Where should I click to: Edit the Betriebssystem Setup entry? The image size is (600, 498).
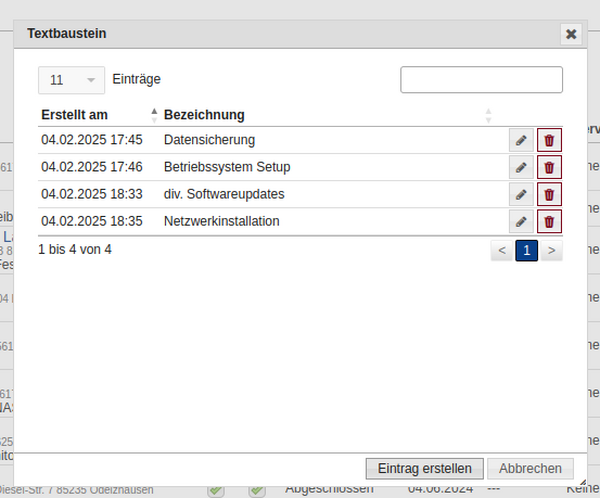point(520,167)
